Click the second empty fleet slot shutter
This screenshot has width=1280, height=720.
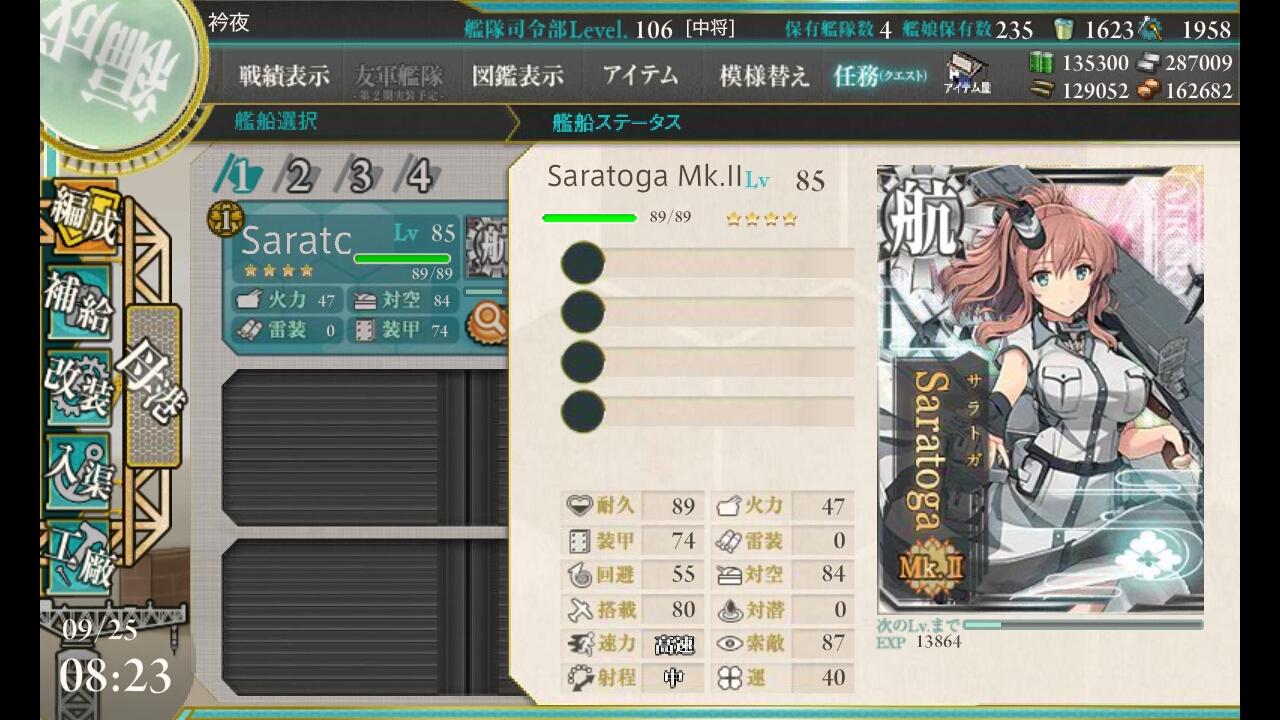tap(365, 618)
